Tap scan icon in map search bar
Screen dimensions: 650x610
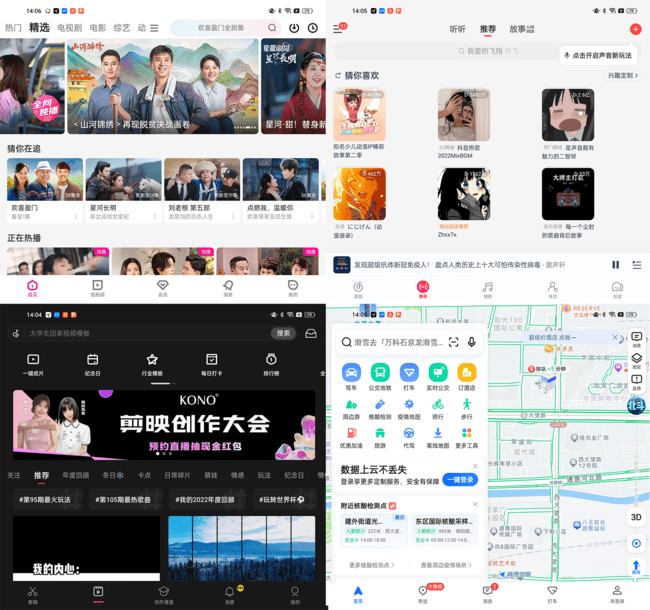[454, 342]
